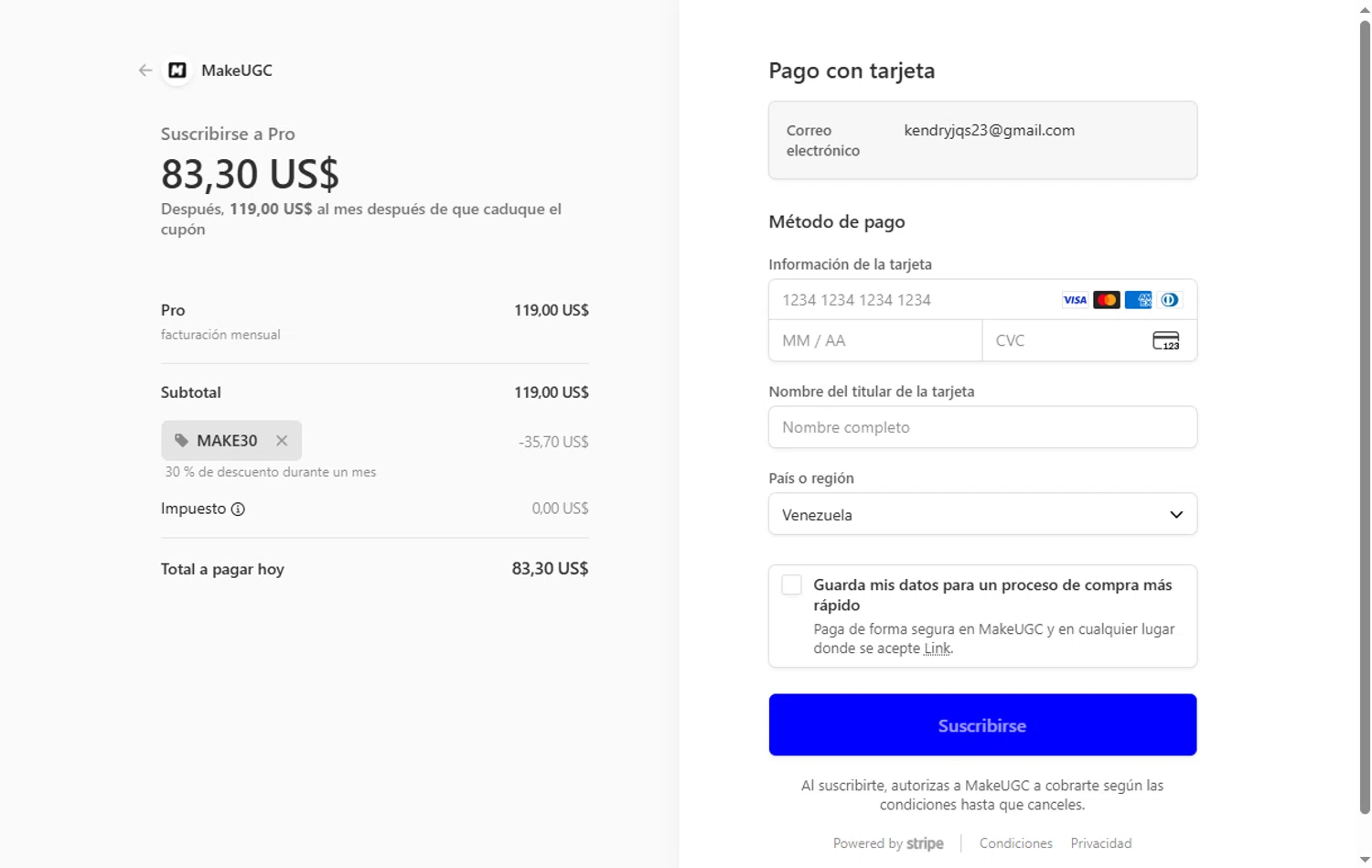
Task: Click the MakeUGC logo icon
Action: pos(177,70)
